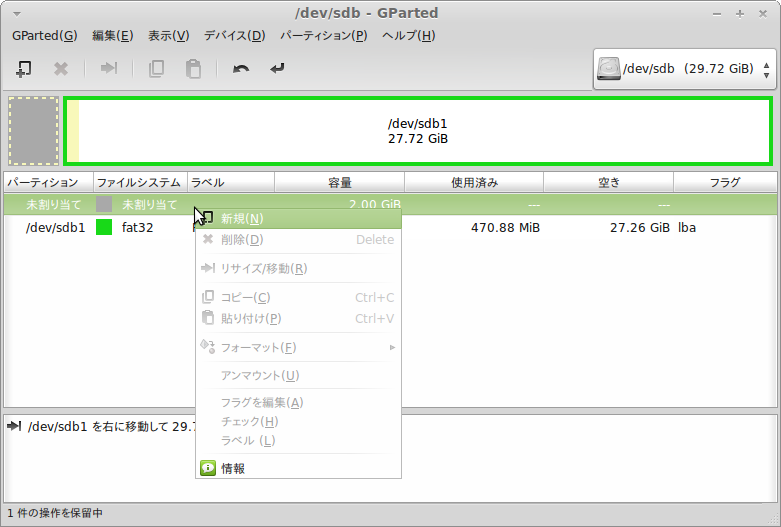Click the 27.26 GiB free value
This screenshot has height=527, width=781.
click(640, 228)
